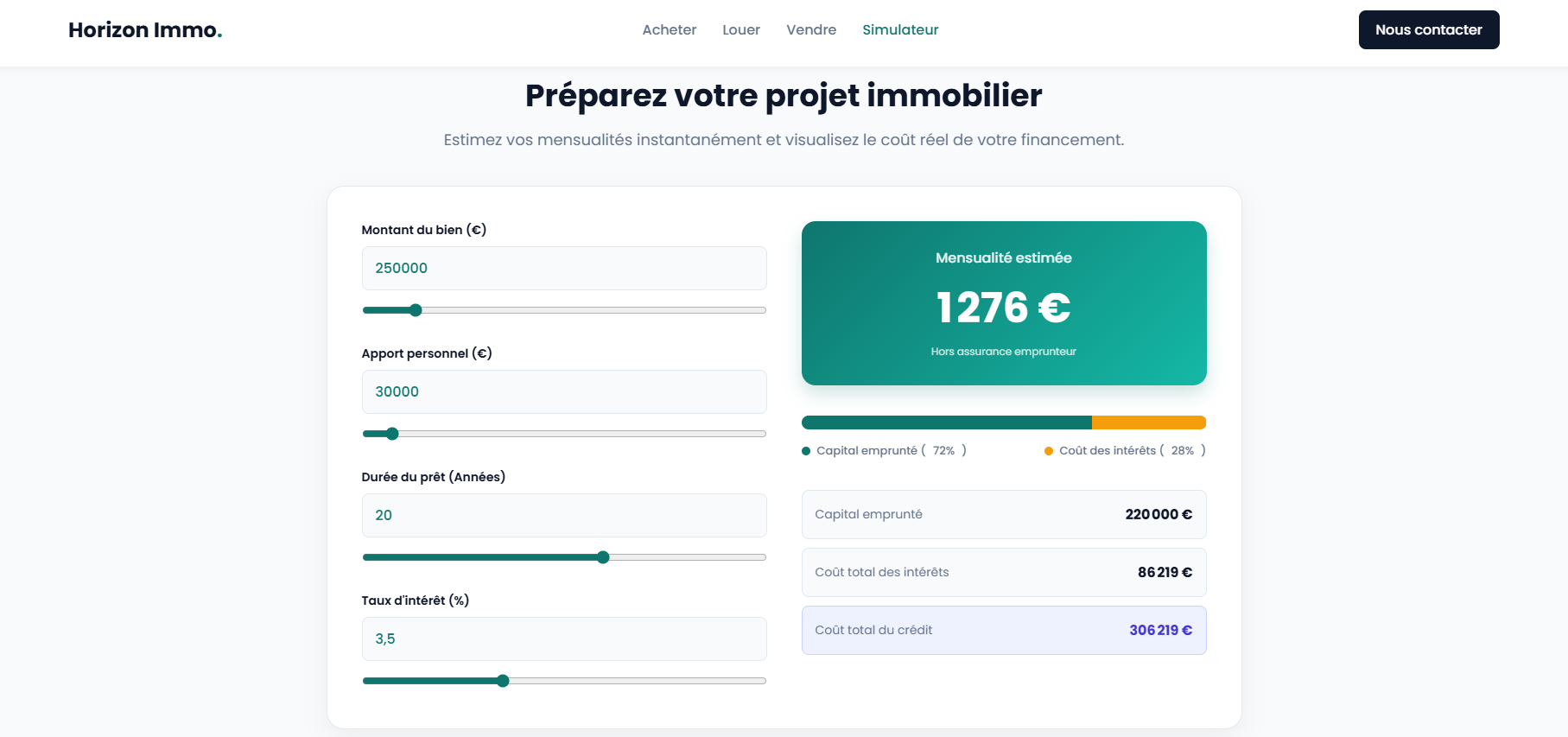Viewport: 1568px width, 737px height.
Task: Click the orange interest bar segment
Action: (1148, 423)
